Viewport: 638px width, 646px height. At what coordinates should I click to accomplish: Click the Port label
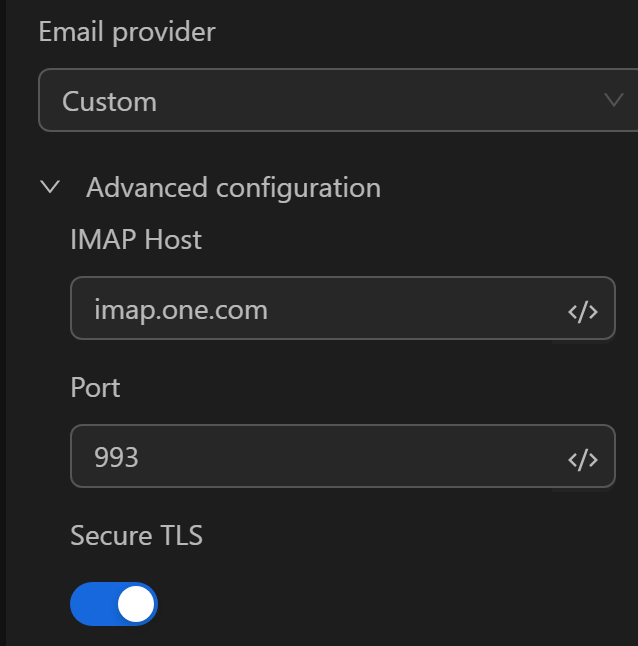click(95, 388)
